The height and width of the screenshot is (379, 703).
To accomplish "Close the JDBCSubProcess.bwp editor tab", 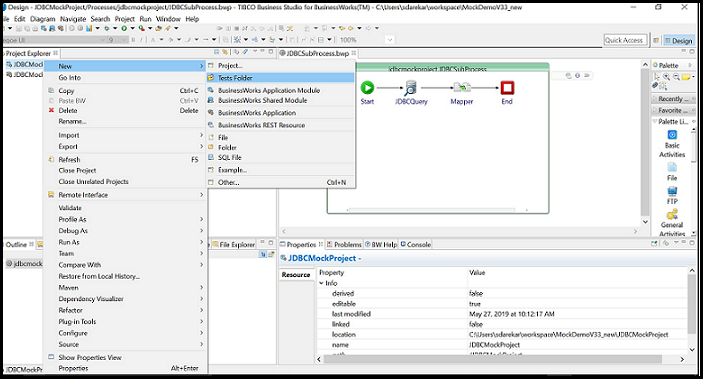I will (354, 53).
